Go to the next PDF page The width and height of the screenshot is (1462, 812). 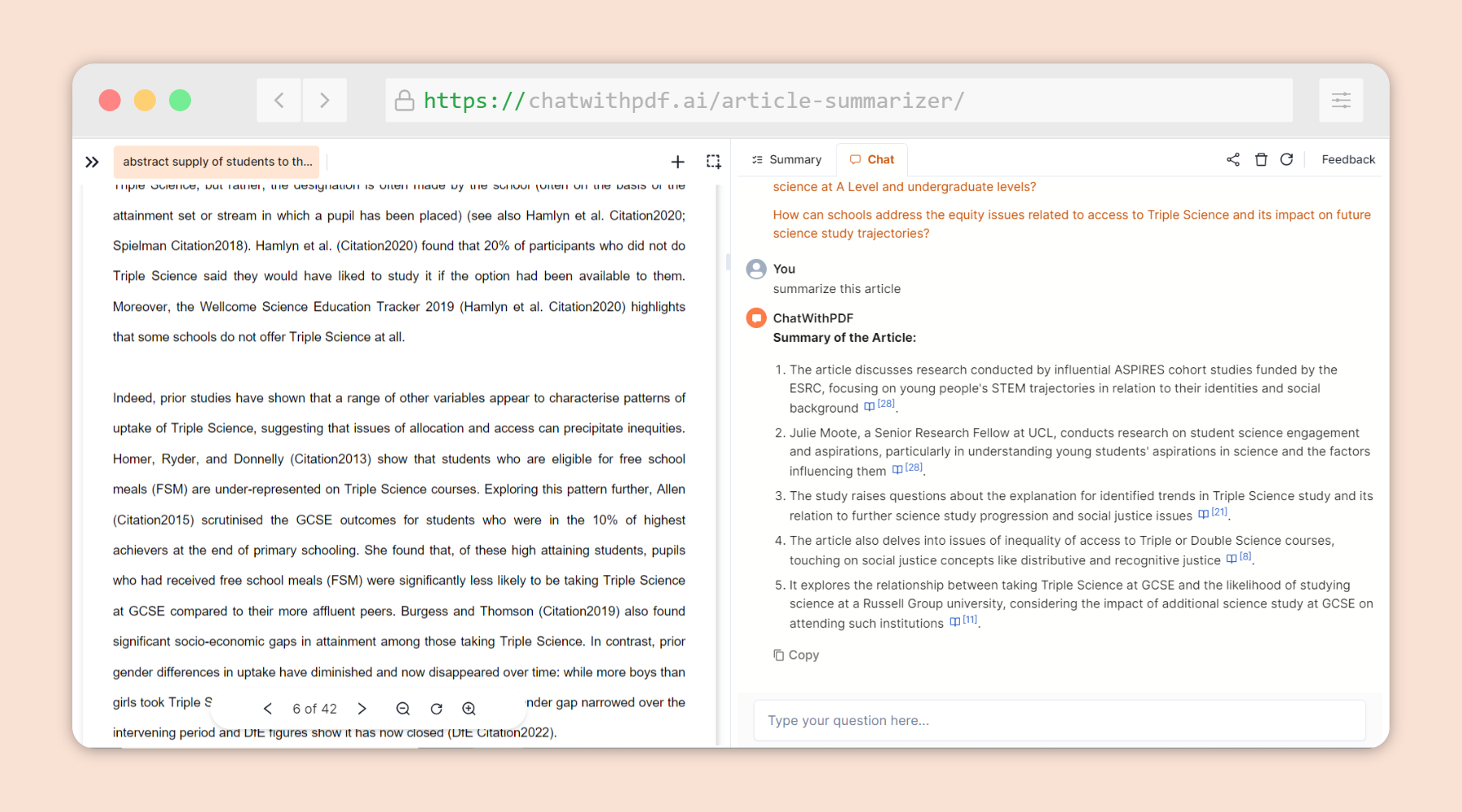click(362, 708)
